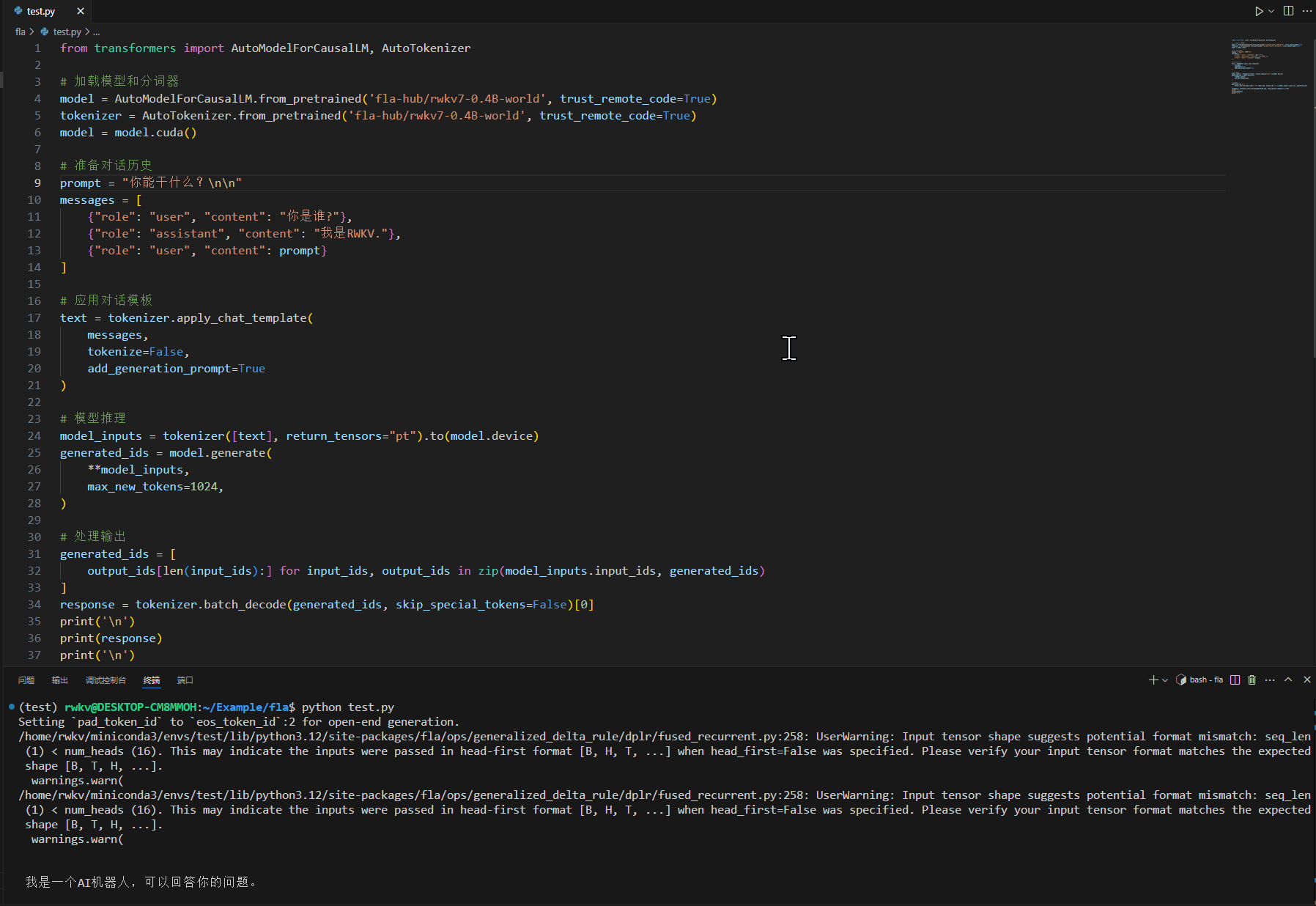Viewport: 1316px width, 906px height.
Task: Click 'return_tensors="pt"' on line 24
Action: coord(351,436)
